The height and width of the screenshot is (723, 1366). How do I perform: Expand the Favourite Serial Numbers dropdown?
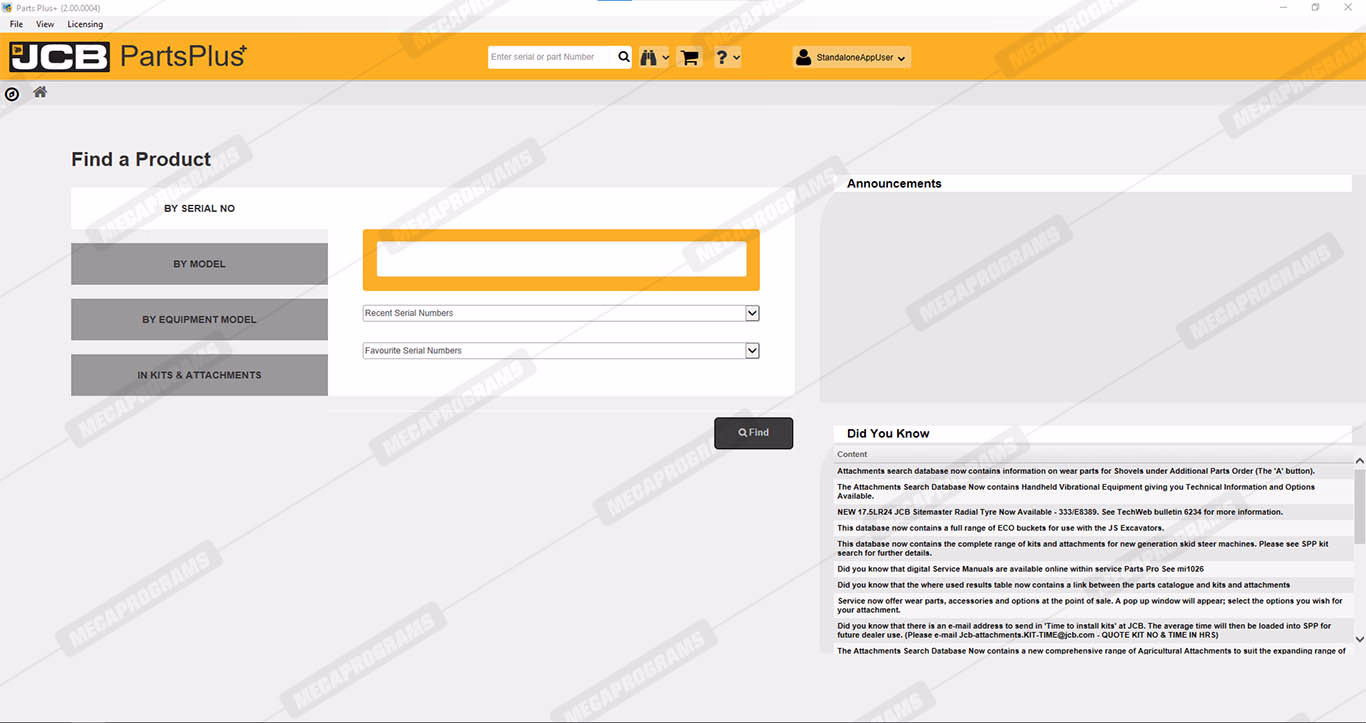click(752, 351)
